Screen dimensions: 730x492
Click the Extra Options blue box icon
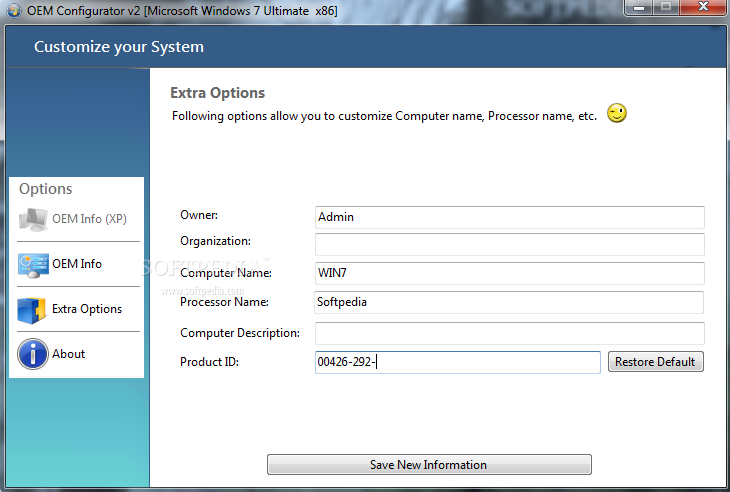[32, 310]
